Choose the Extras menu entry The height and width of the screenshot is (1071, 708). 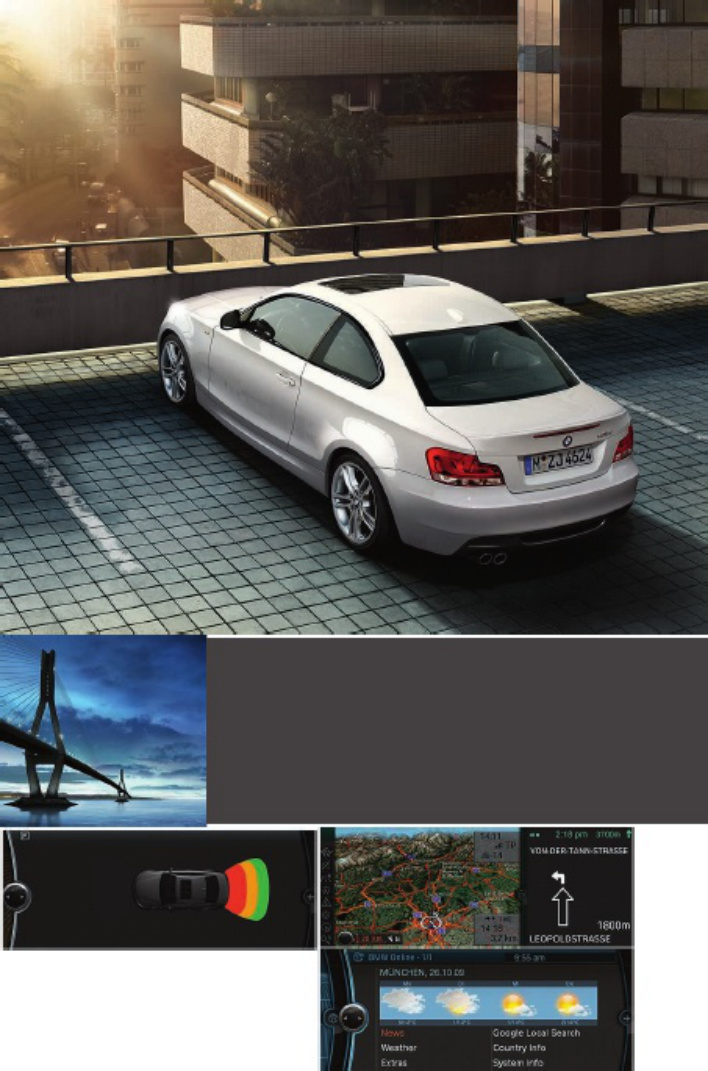(394, 1062)
